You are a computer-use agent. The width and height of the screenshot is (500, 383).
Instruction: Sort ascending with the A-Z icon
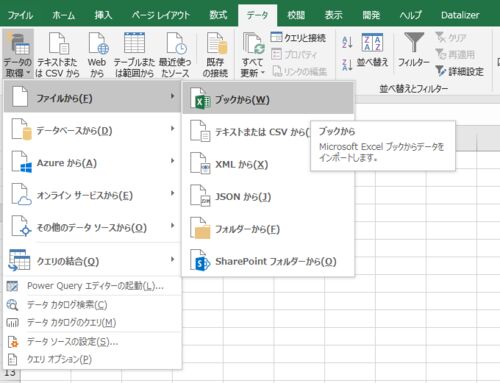tap(347, 42)
